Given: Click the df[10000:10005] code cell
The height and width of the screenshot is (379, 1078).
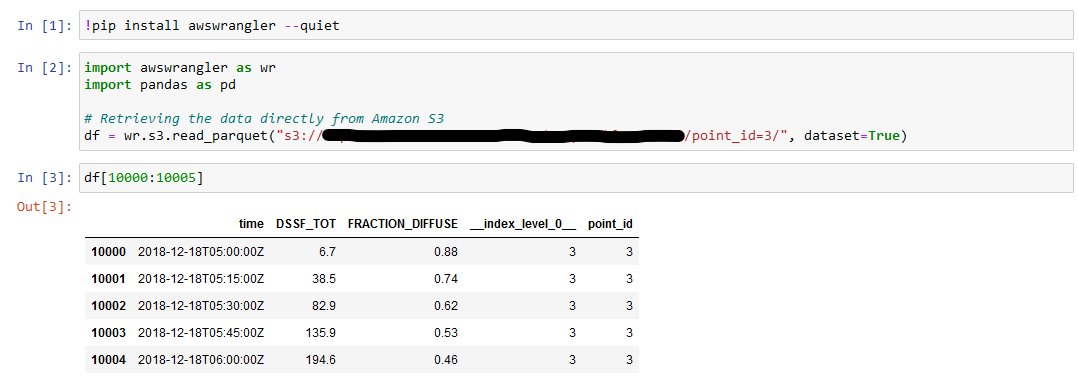Looking at the screenshot, I should pyautogui.click(x=576, y=178).
